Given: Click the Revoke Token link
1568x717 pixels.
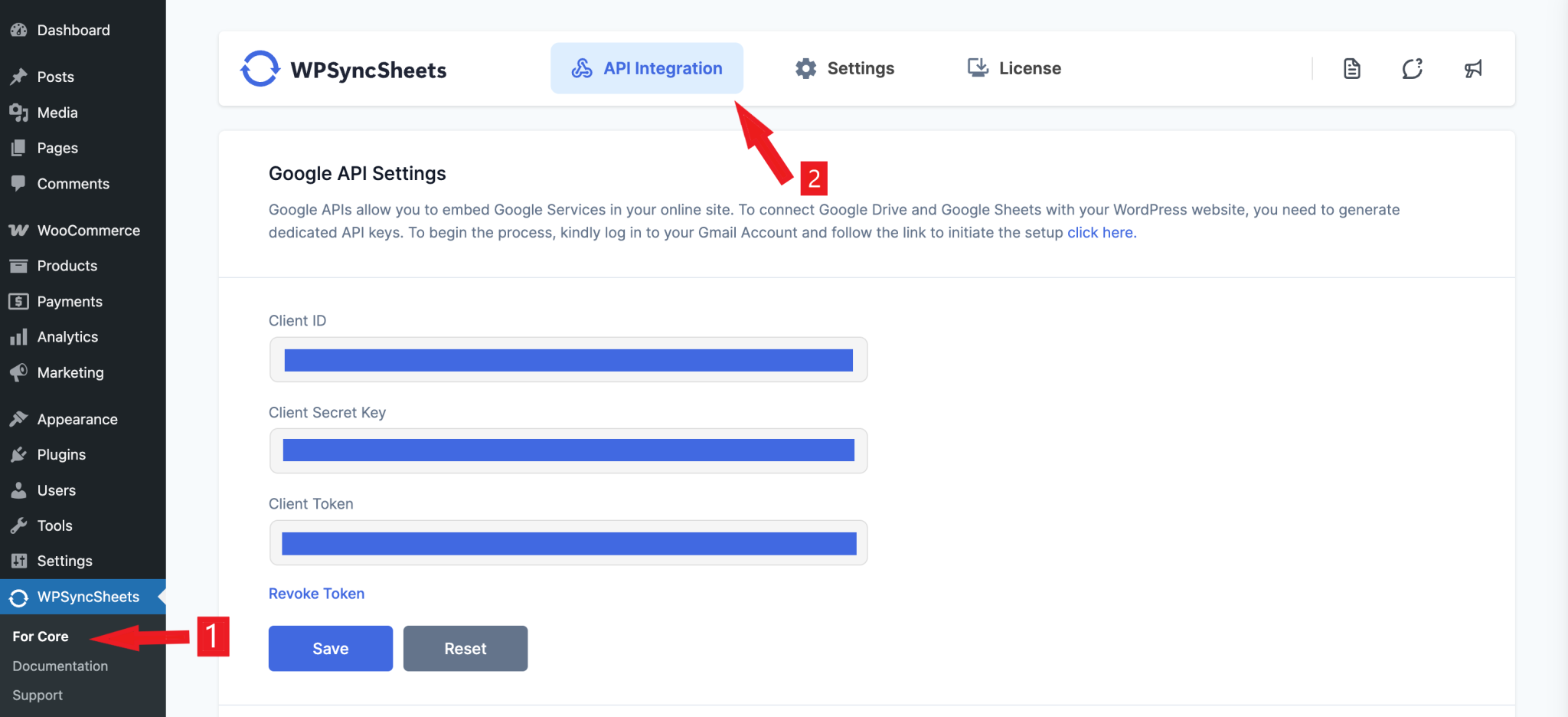Looking at the screenshot, I should pos(316,593).
